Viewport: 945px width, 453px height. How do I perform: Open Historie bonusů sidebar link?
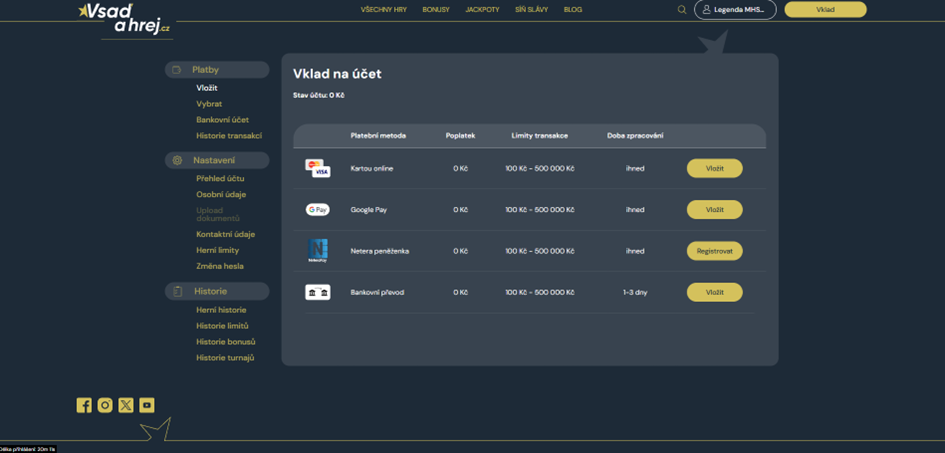click(x=226, y=342)
